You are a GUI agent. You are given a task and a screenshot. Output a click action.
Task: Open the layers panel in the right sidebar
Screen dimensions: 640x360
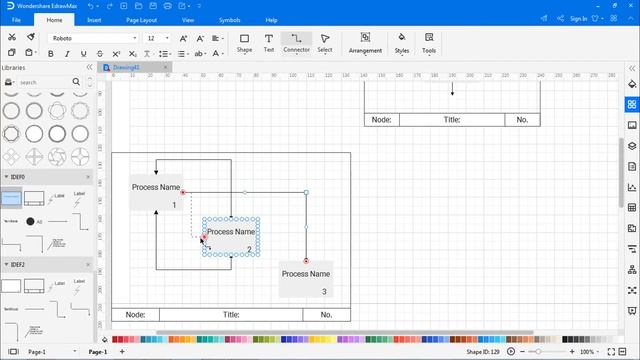click(x=632, y=146)
